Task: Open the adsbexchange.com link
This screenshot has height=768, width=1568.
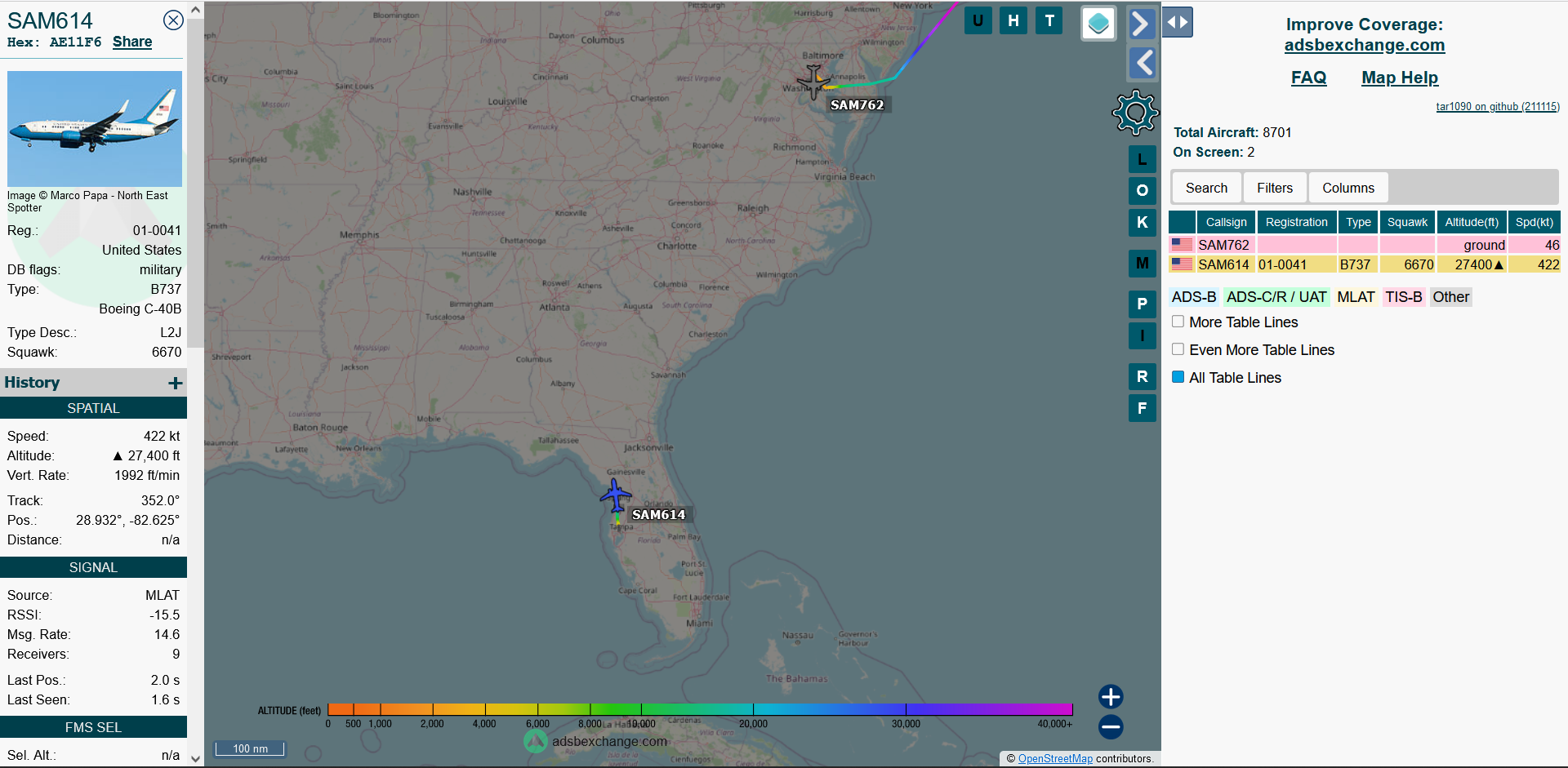Action: point(1365,46)
